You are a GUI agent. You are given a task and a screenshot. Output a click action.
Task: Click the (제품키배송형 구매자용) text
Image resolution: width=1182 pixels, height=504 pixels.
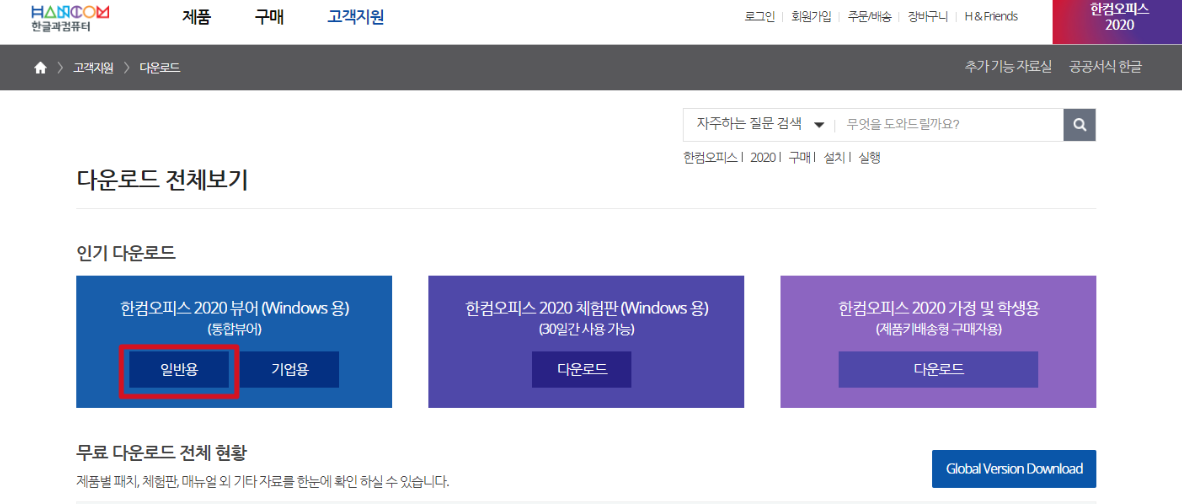(x=938, y=329)
